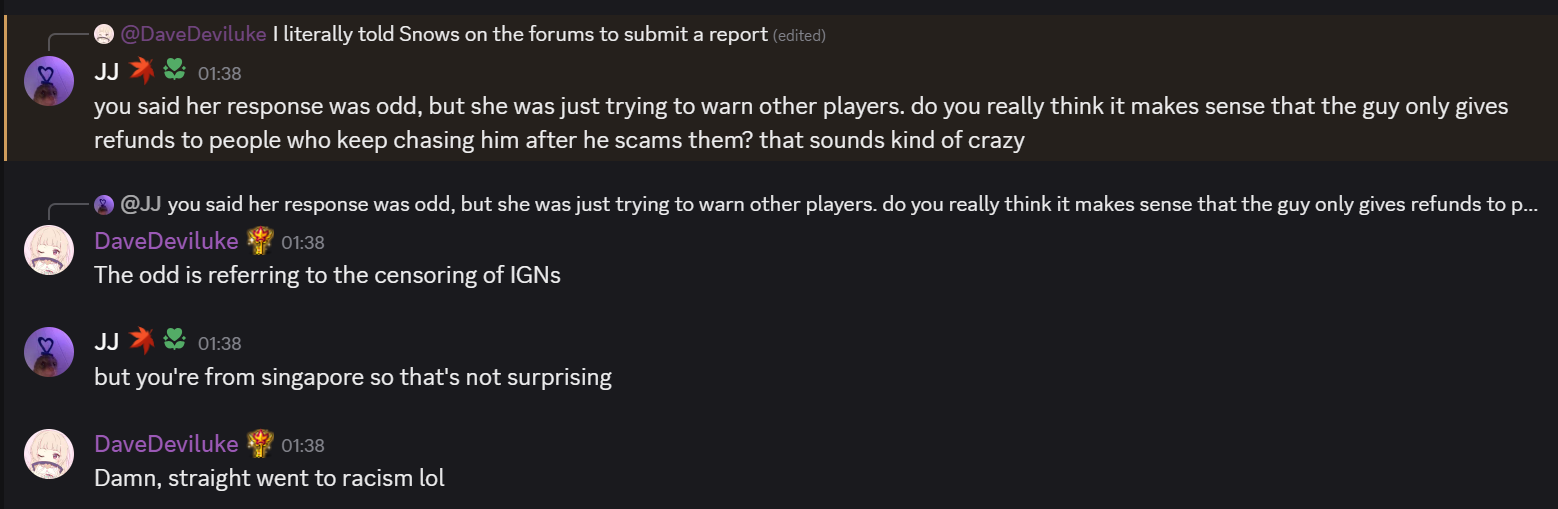Open JJ's avatar beside the "singapore" message
1558x509 pixels.
point(49,352)
